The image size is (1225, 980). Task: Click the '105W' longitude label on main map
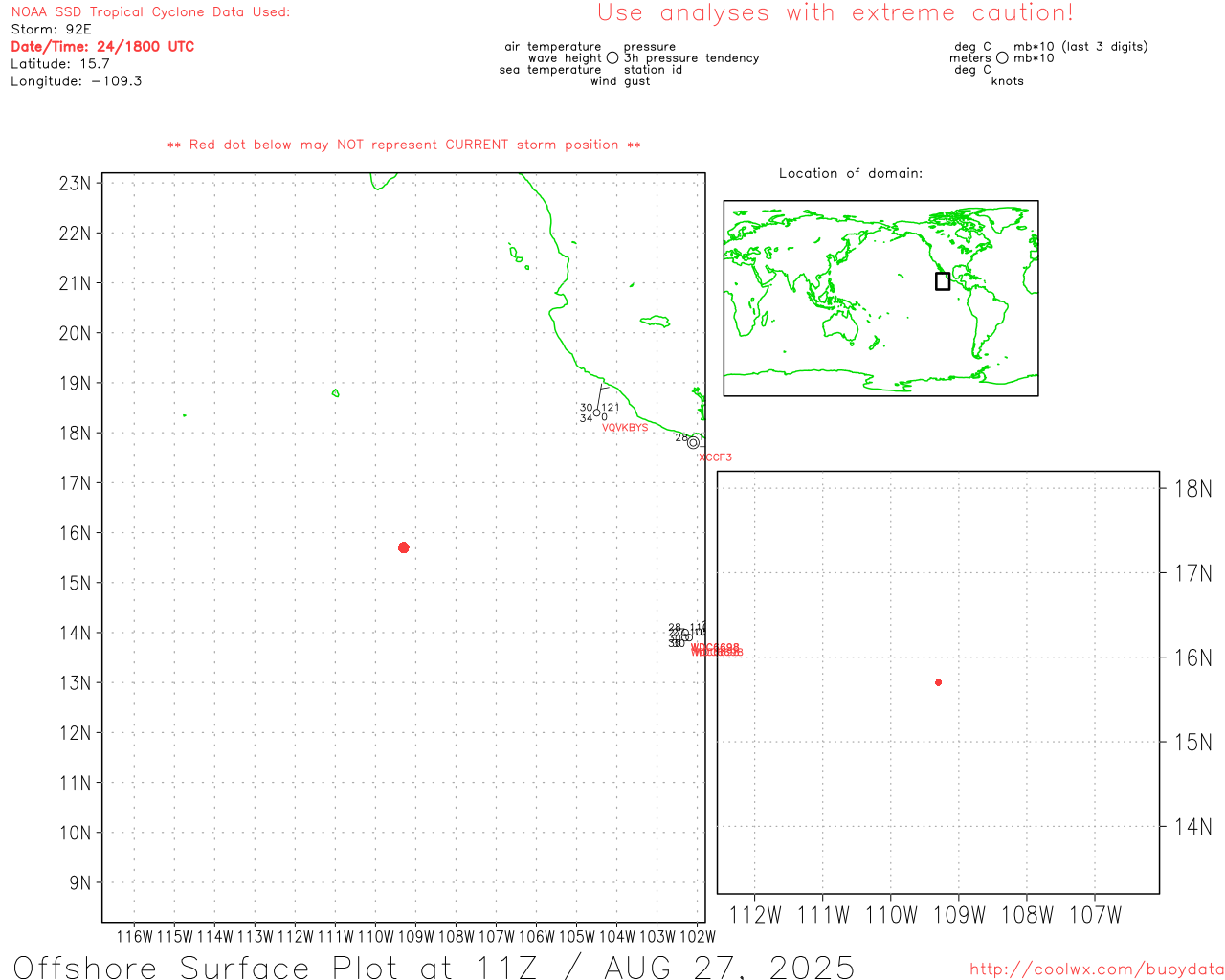click(x=576, y=937)
